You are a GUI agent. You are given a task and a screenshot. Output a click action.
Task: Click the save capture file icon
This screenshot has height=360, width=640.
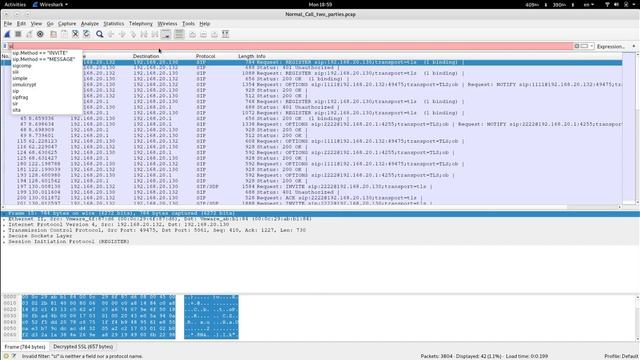[x=64, y=34]
